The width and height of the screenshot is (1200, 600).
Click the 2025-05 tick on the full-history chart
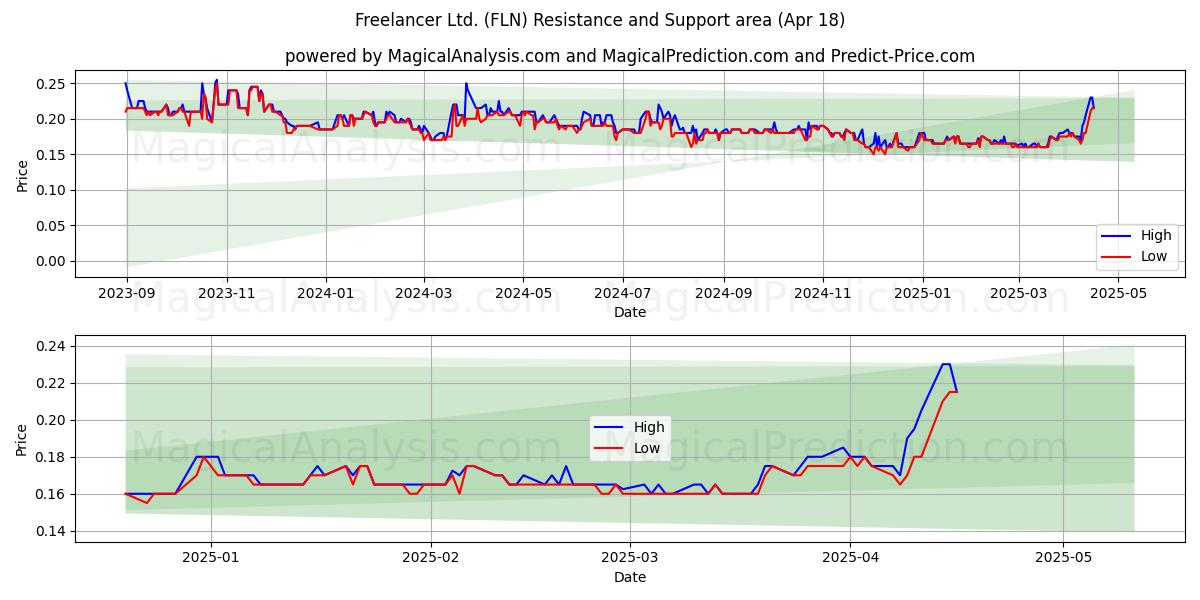click(x=1119, y=294)
